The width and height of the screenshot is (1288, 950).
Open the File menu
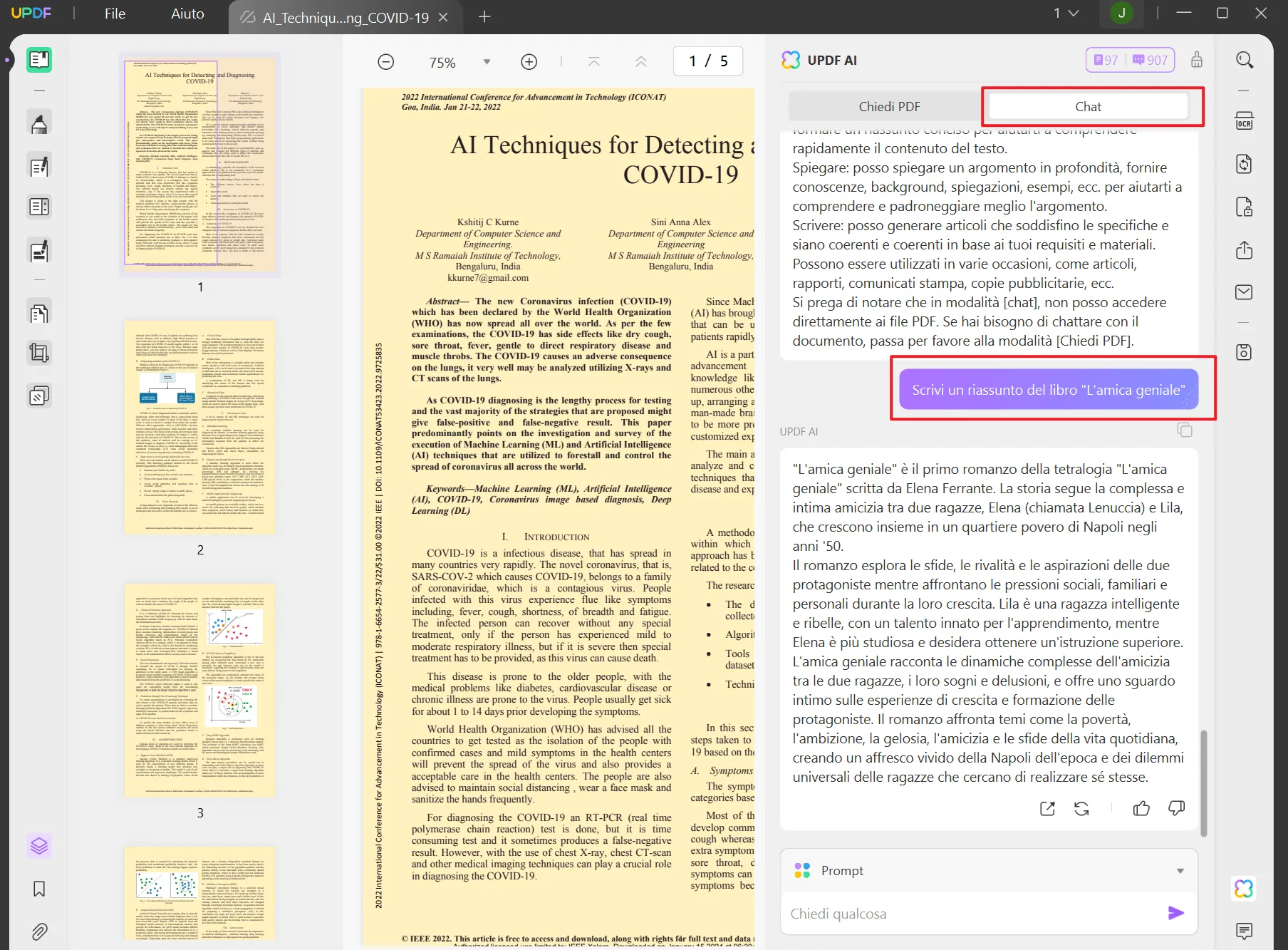115,14
